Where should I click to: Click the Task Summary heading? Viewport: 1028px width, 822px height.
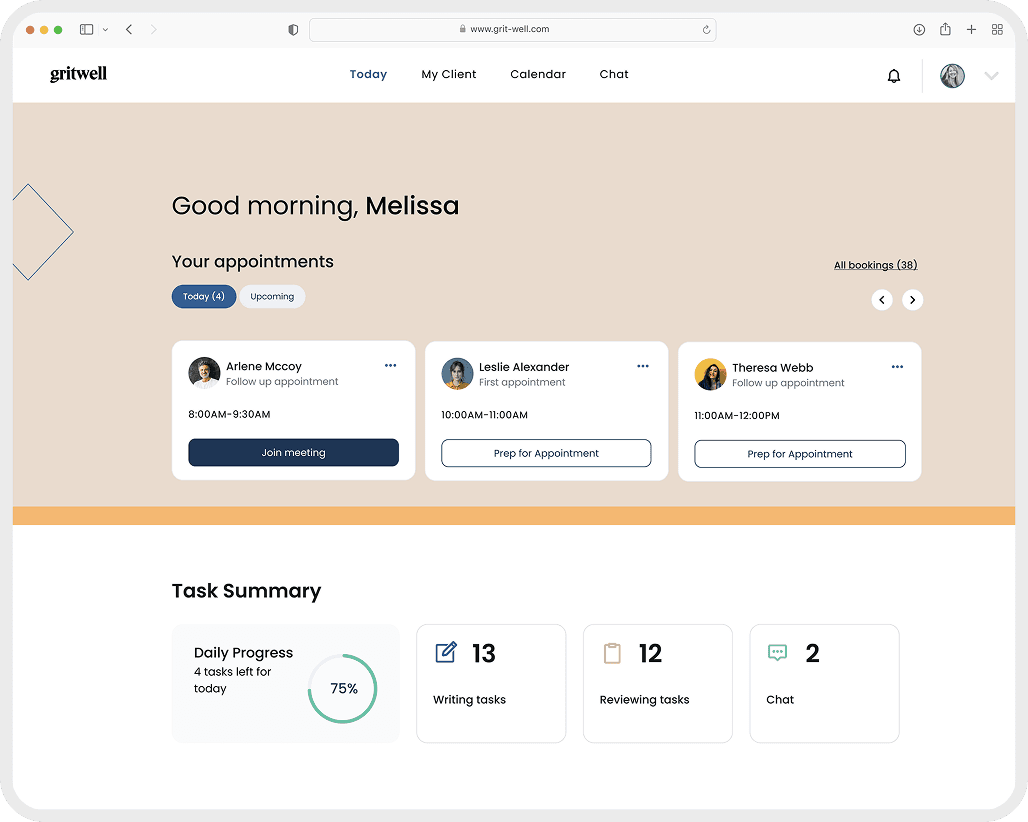pyautogui.click(x=247, y=591)
